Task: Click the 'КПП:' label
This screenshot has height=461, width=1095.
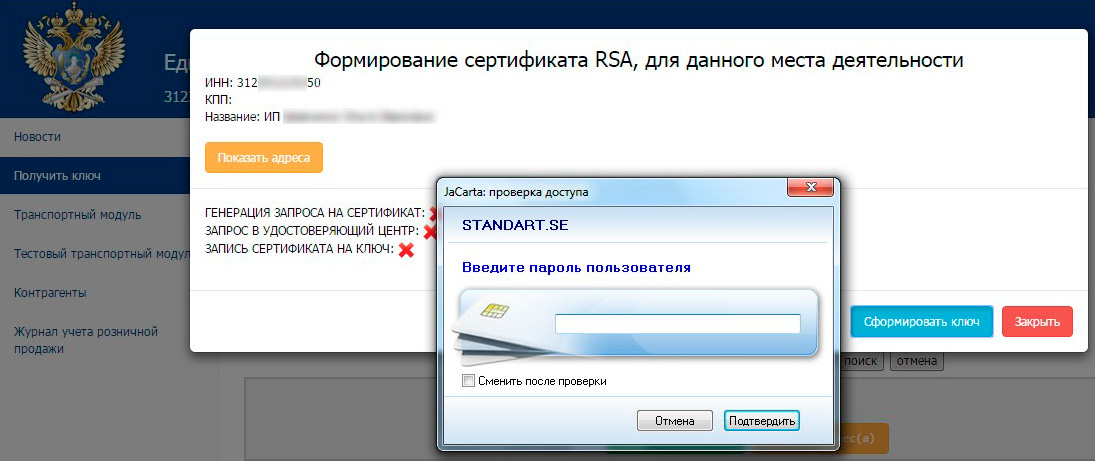Action: tap(219, 100)
